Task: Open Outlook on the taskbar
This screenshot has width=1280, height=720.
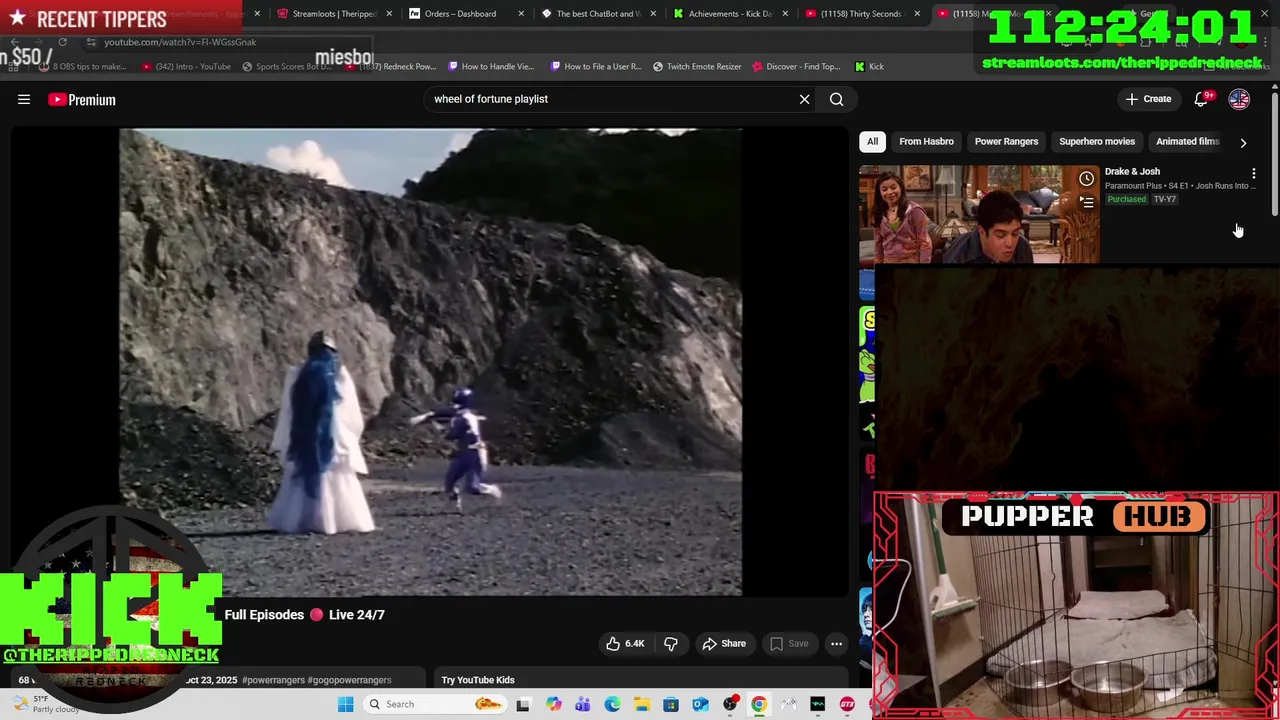Action: [x=700, y=704]
